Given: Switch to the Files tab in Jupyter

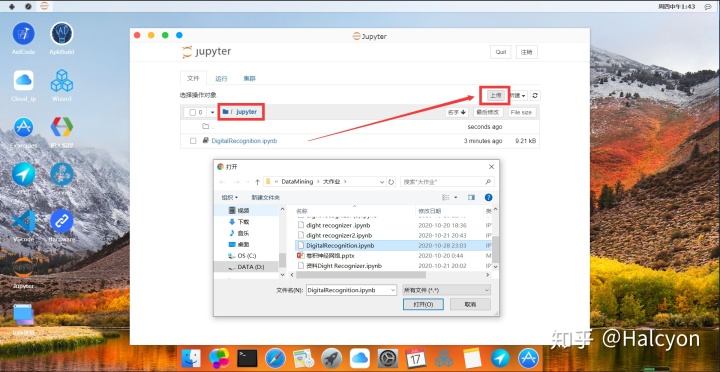Looking at the screenshot, I should coord(193,79).
